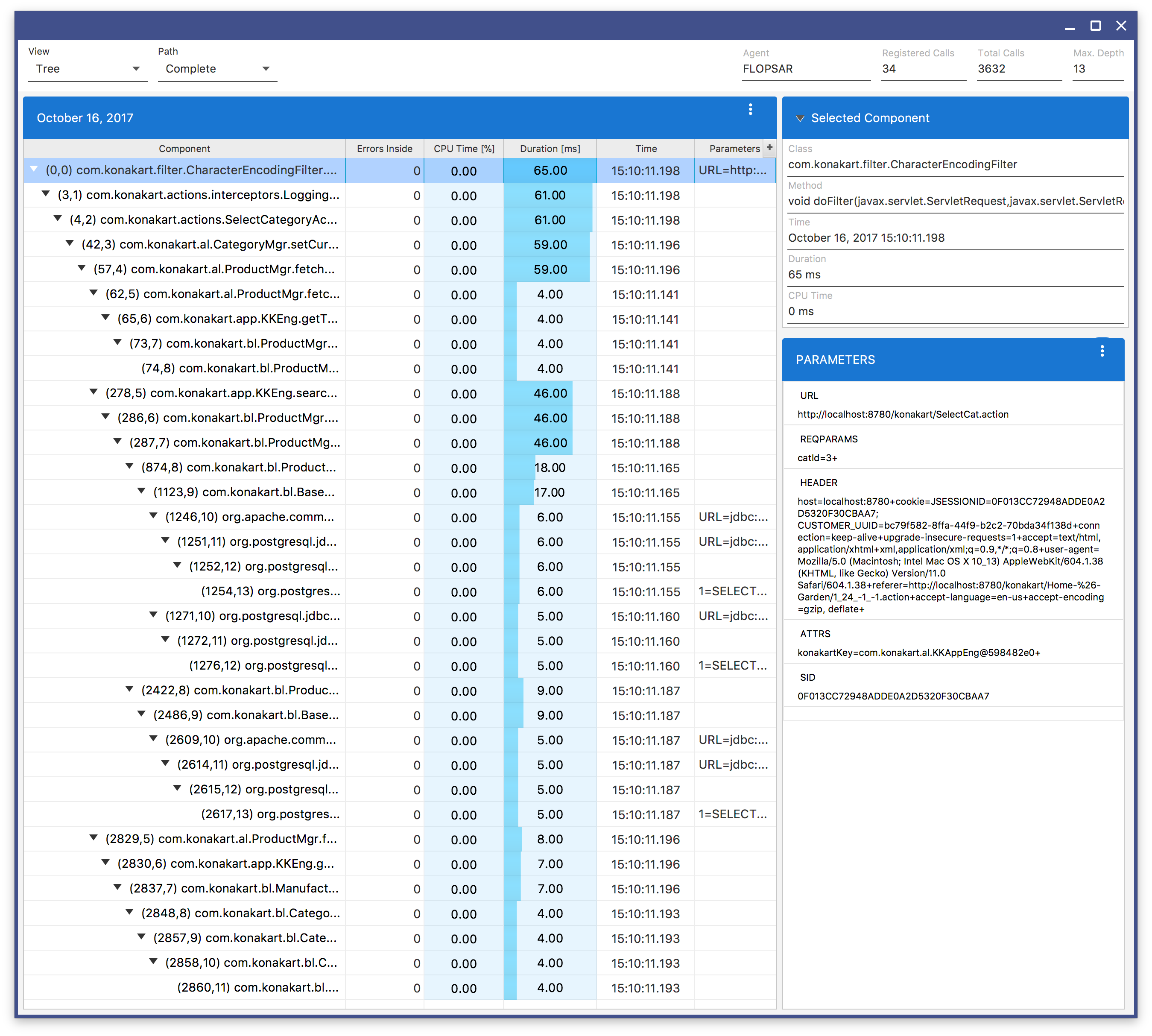The height and width of the screenshot is (1036, 1152).
Task: Sort by the Duration [ms] column header
Action: tap(550, 149)
